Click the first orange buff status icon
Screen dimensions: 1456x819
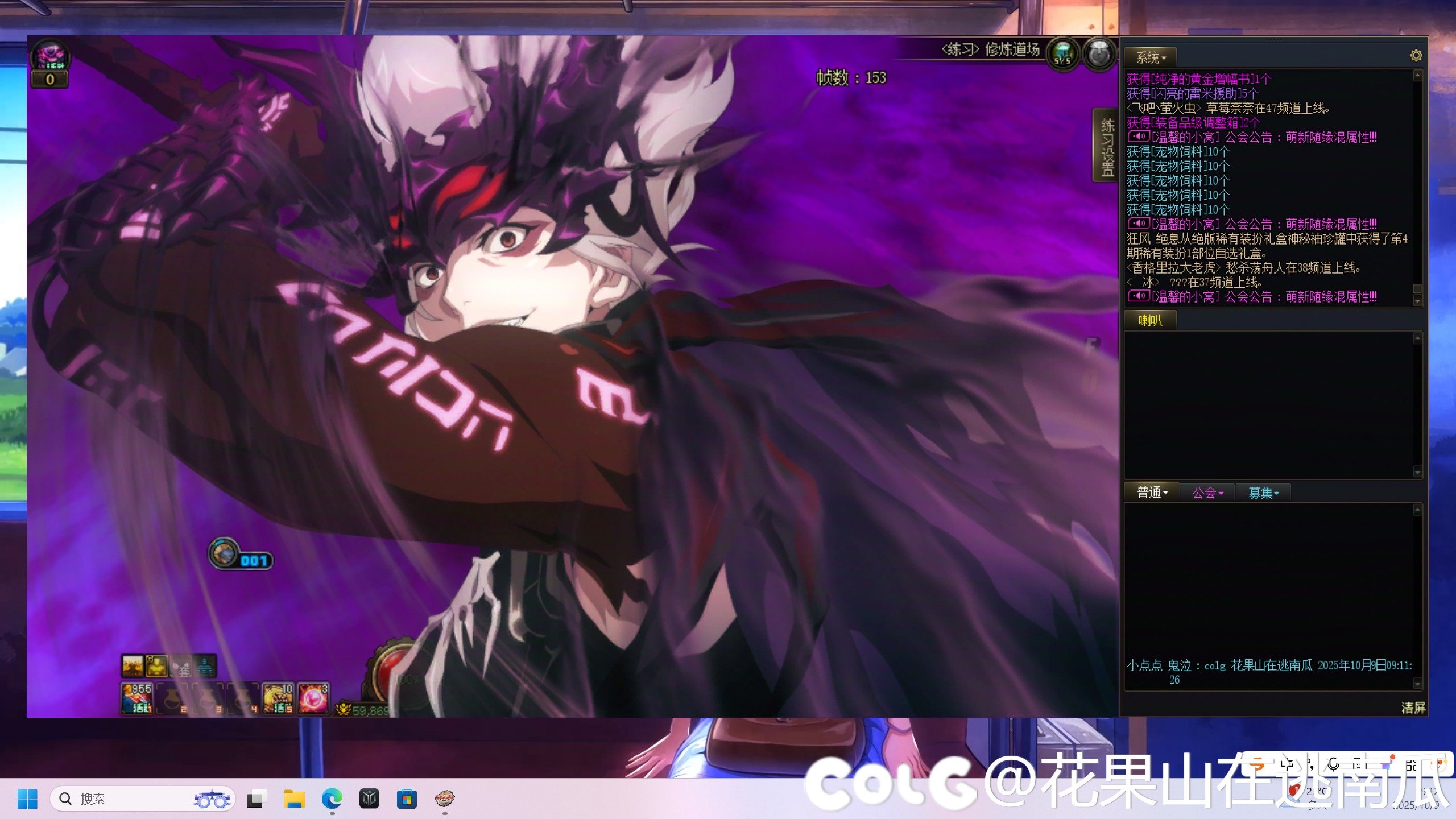coord(133,666)
